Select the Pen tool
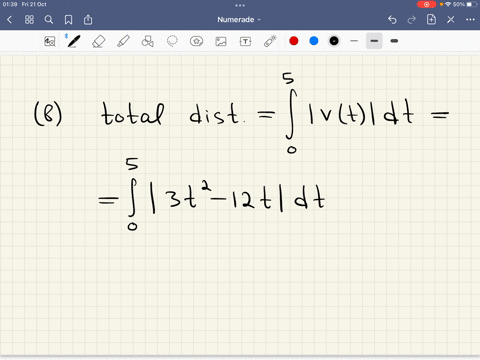Viewport: 480px width, 360px height. click(x=73, y=41)
